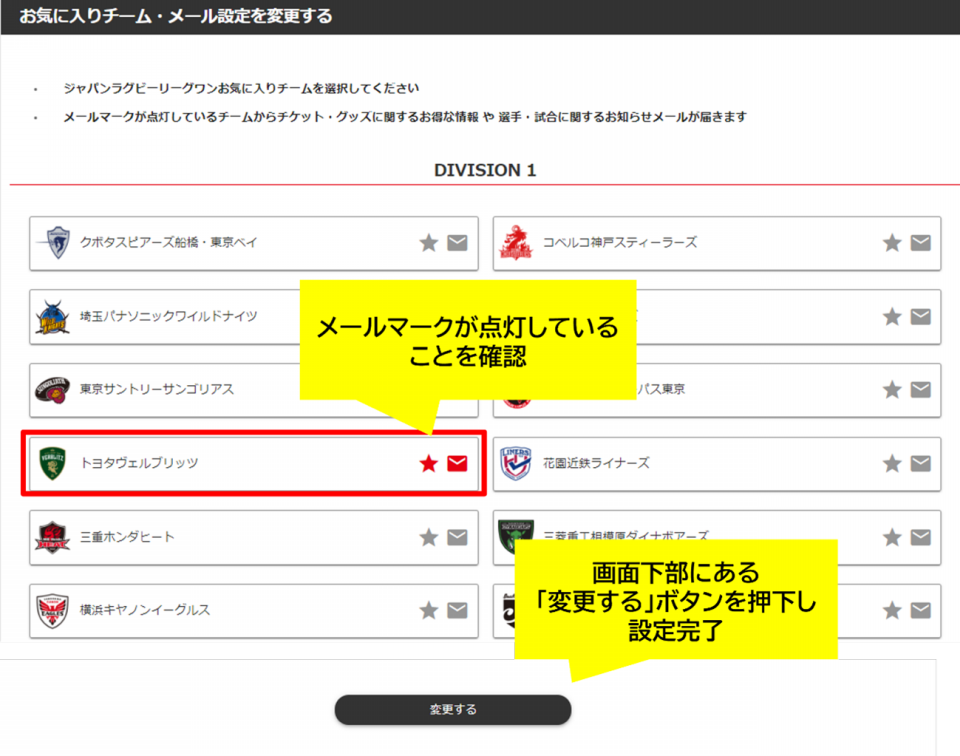Click the 埼玉パナソニックワイルドナイツ team logo
960x756 pixels.
tap(53, 316)
